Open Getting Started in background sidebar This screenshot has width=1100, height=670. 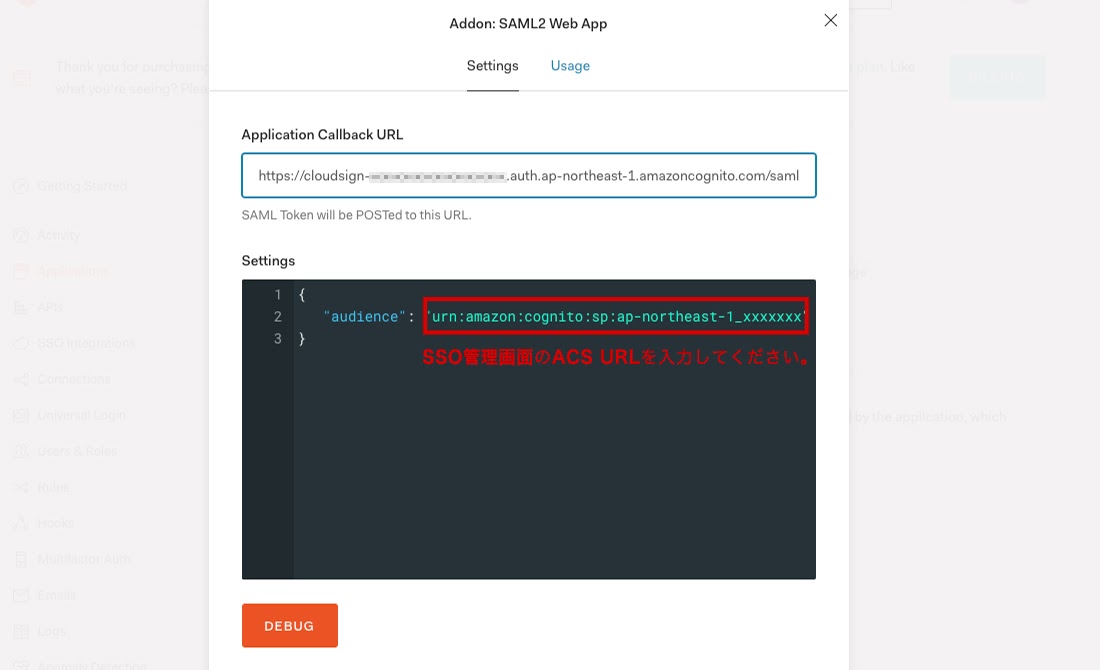click(82, 186)
